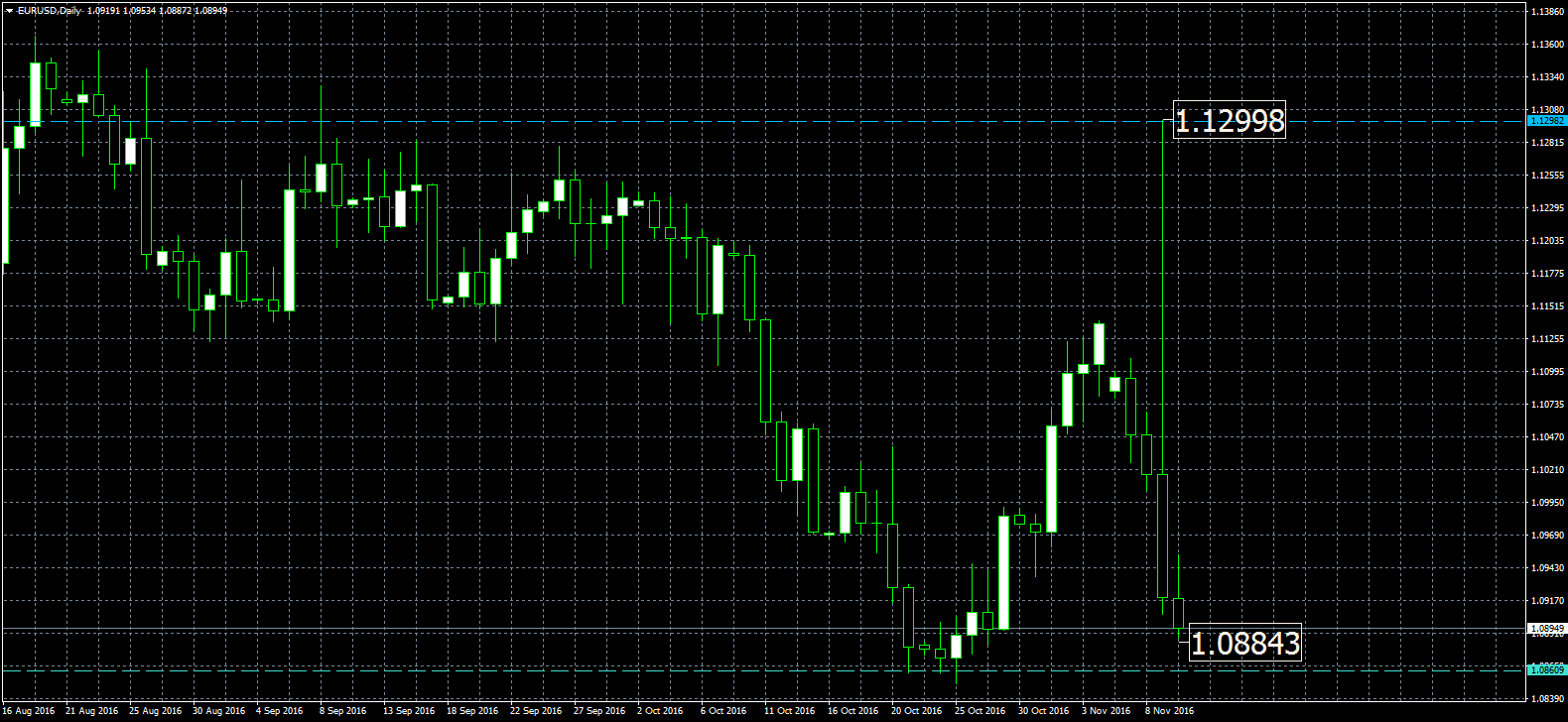Viewport: 1568px width, 722px height.
Task: Click the 25 Oct 2016 date label
Action: (x=980, y=711)
